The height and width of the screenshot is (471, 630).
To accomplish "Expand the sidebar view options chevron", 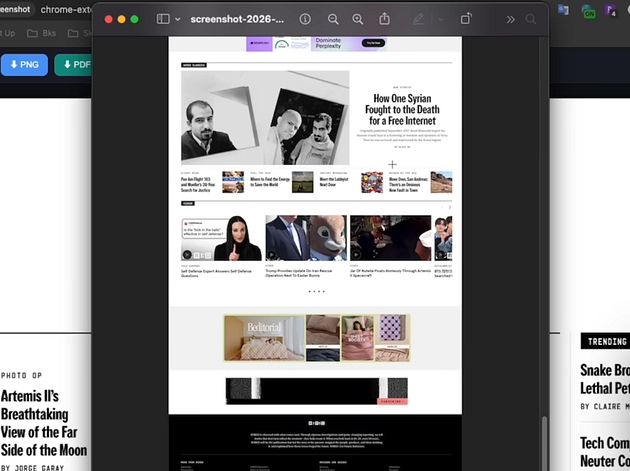I will [x=178, y=19].
